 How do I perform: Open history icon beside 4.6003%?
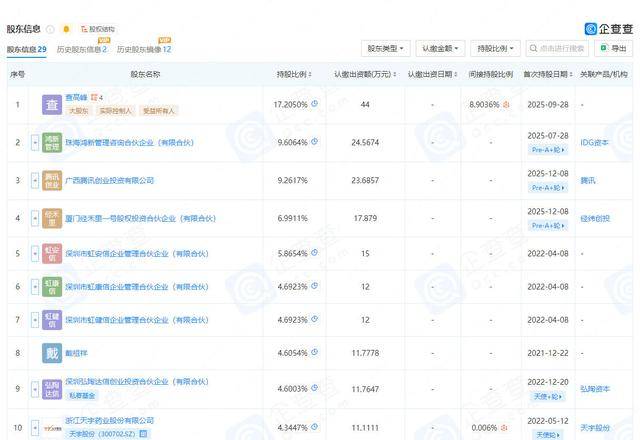click(x=314, y=388)
